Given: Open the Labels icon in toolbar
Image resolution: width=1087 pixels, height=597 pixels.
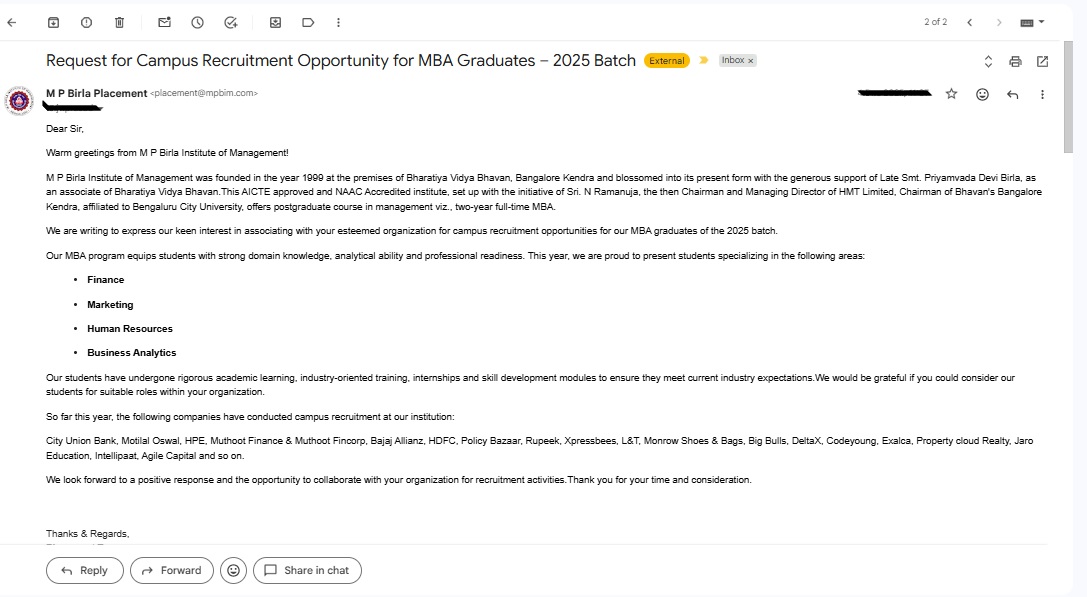Looking at the screenshot, I should point(308,23).
